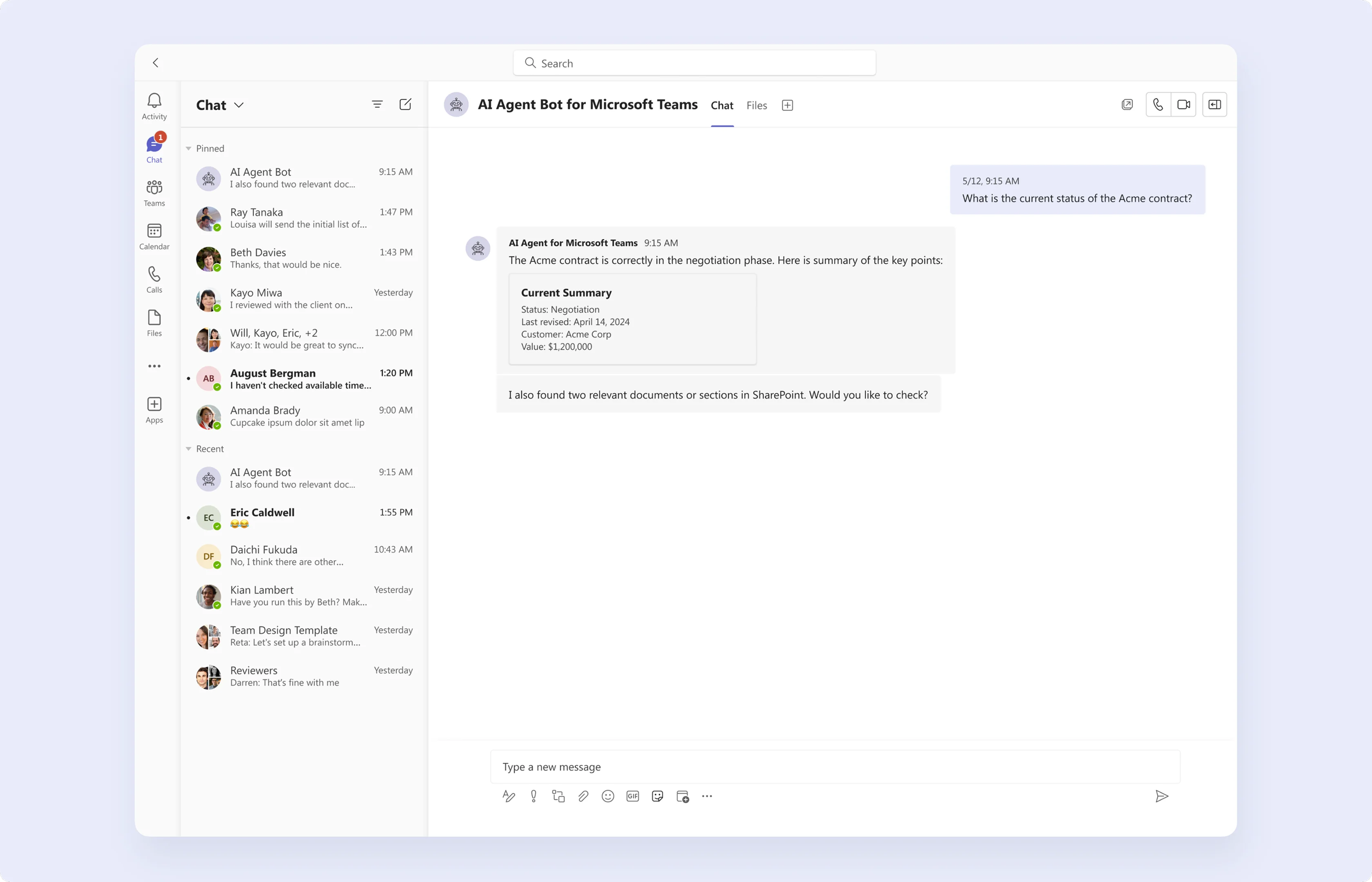1372x882 pixels.
Task: Click the "Value: $1,200,000" line
Action: pos(556,347)
